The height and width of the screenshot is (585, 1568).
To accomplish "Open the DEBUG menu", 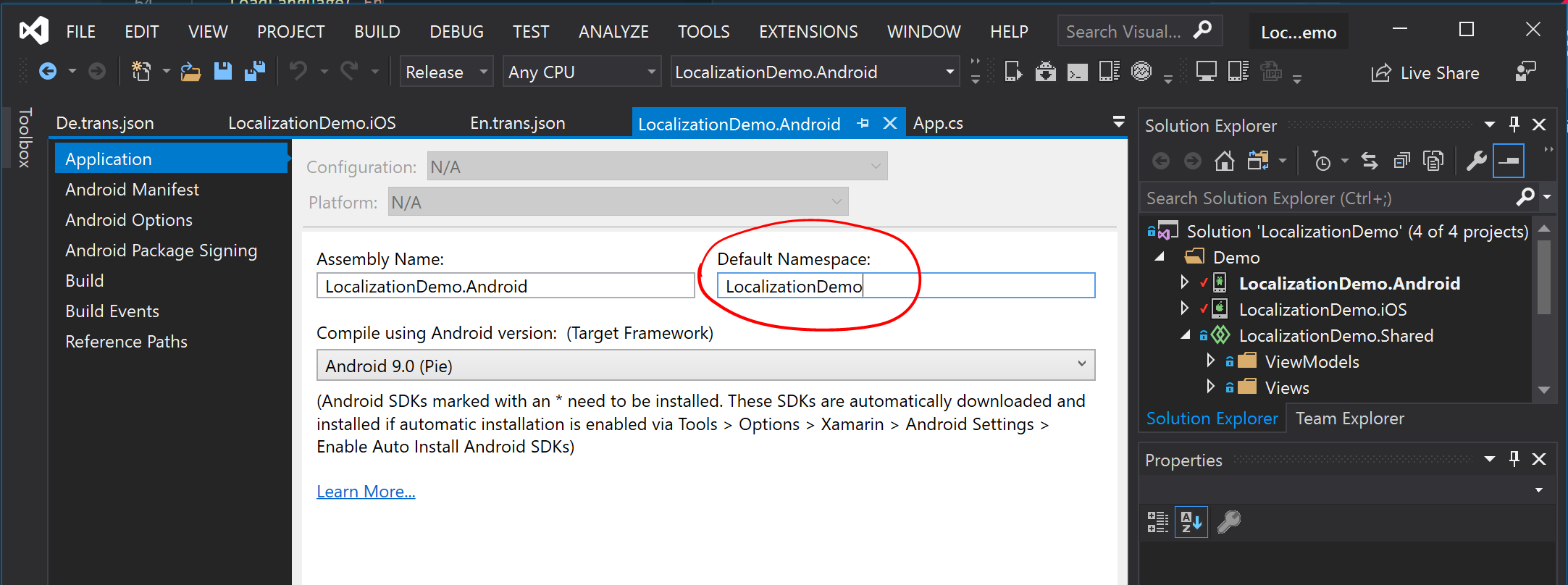I will (x=456, y=31).
